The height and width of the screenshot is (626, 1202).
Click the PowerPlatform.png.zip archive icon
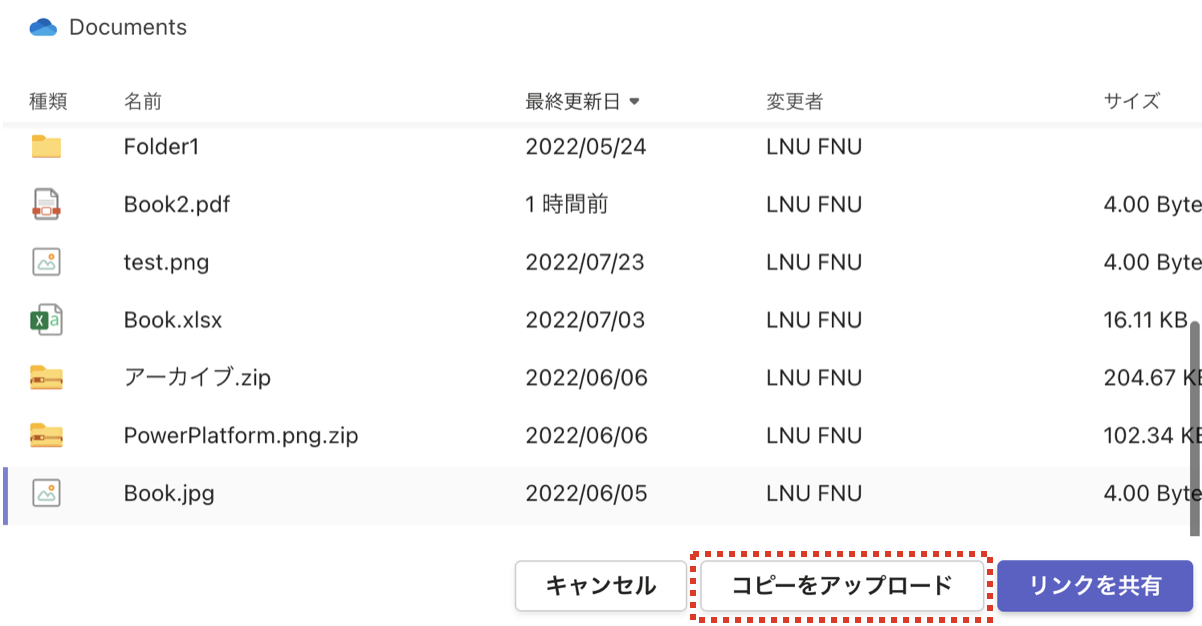[x=46, y=435]
